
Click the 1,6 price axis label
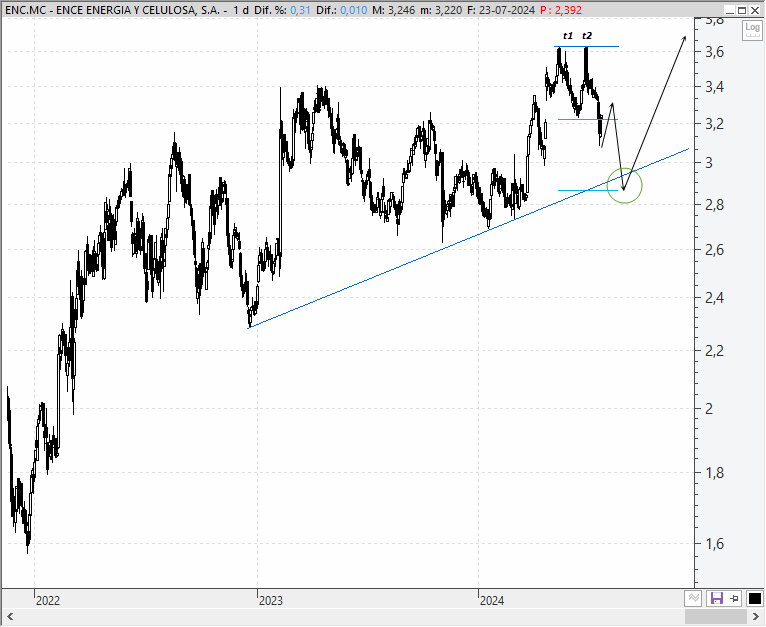[715, 543]
